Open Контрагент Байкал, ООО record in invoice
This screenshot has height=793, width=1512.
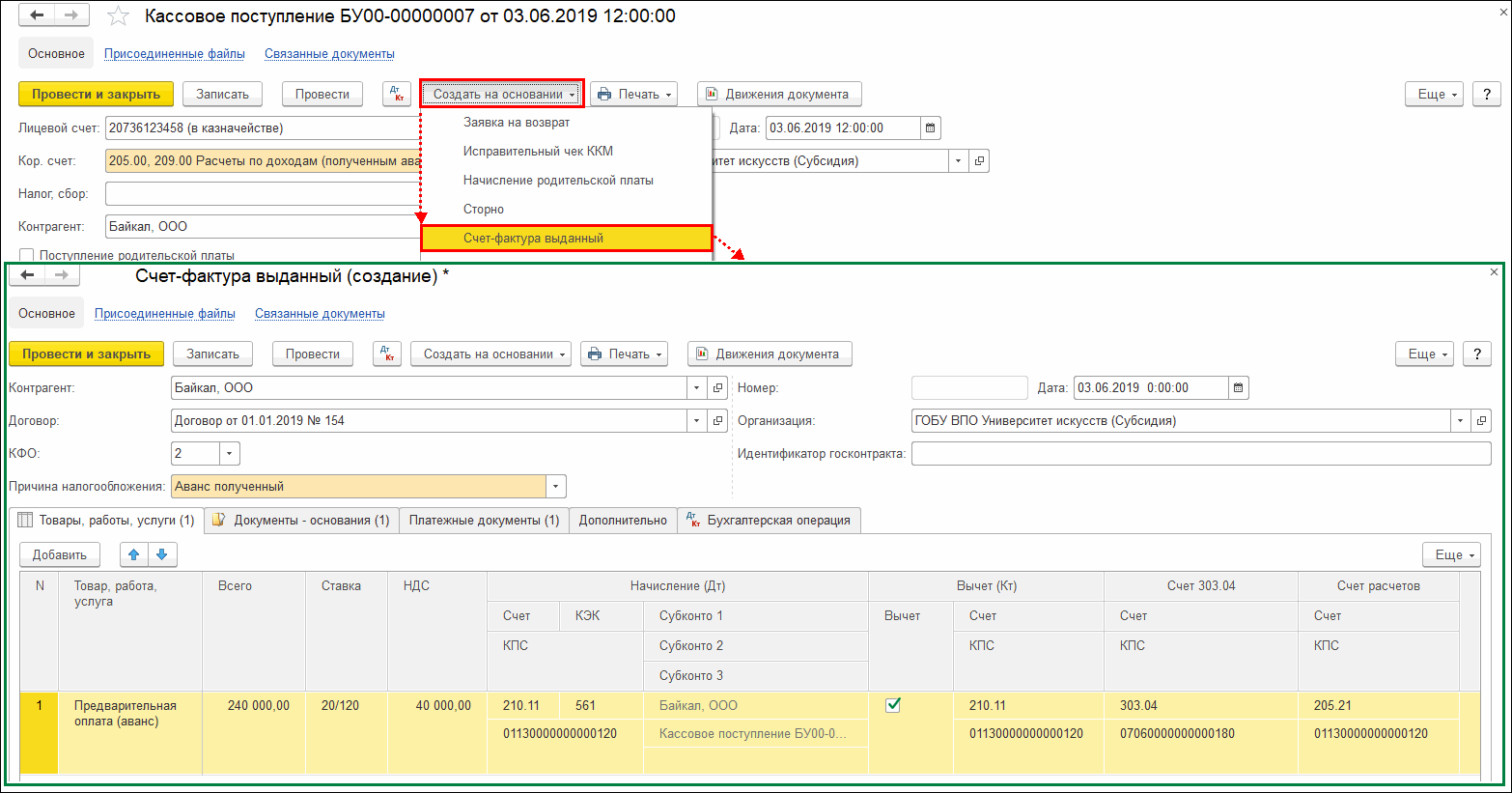(717, 387)
